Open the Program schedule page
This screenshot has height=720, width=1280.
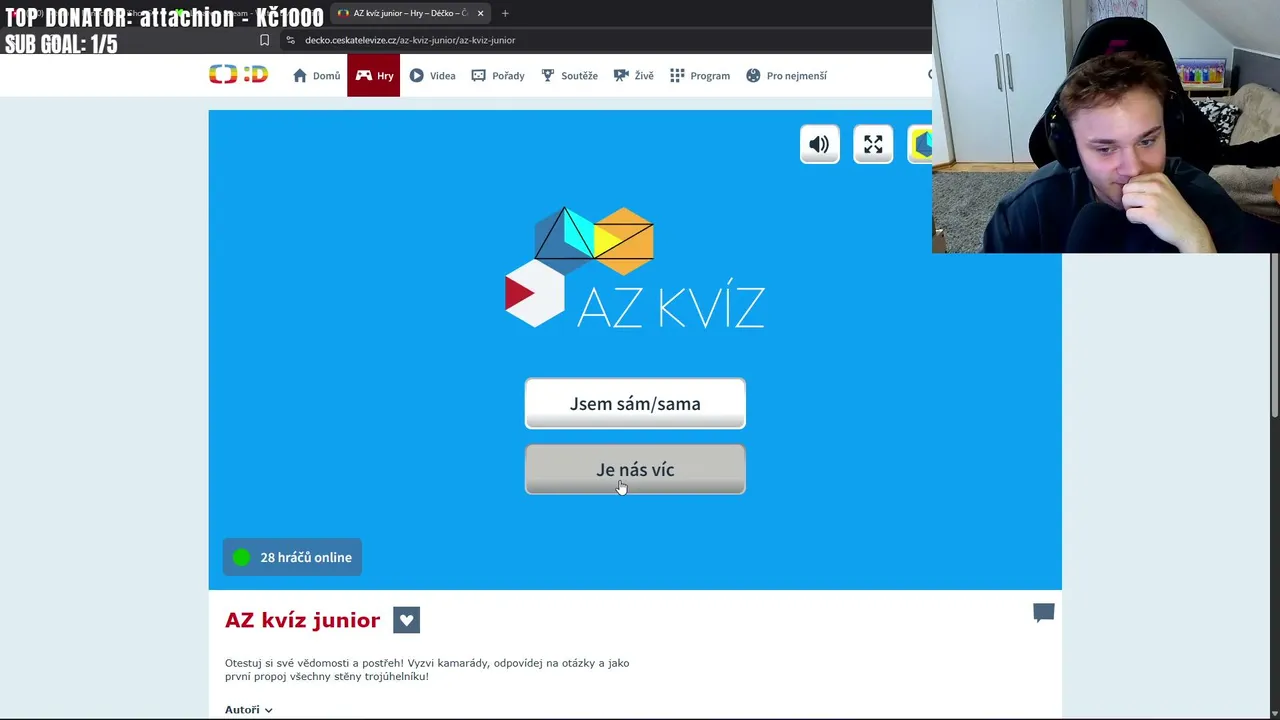(700, 75)
